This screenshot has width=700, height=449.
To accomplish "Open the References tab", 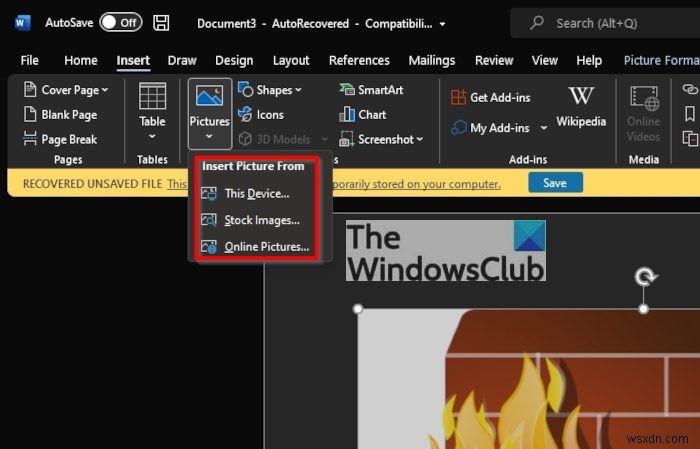I will pyautogui.click(x=359, y=60).
